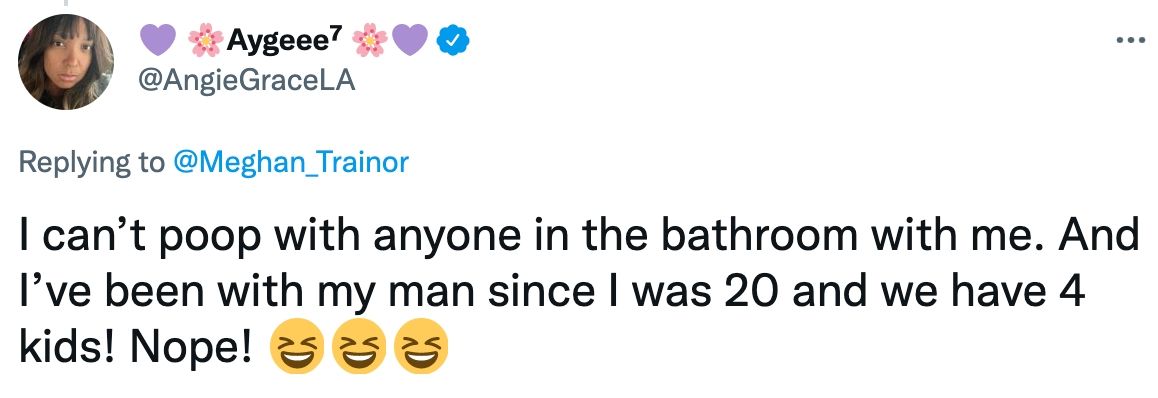Click the cherry blossom emoji after Aygeee
This screenshot has height=398, width=1158.
tap(370, 41)
